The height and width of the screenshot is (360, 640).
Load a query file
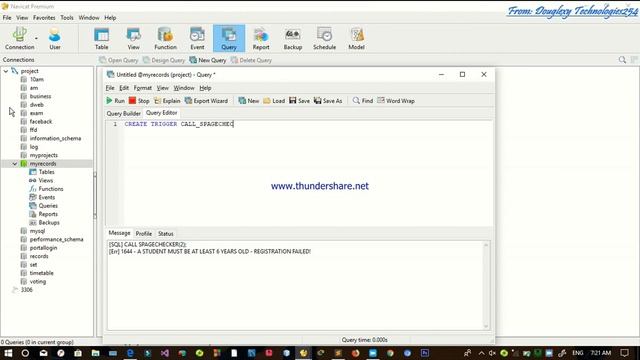coord(274,100)
